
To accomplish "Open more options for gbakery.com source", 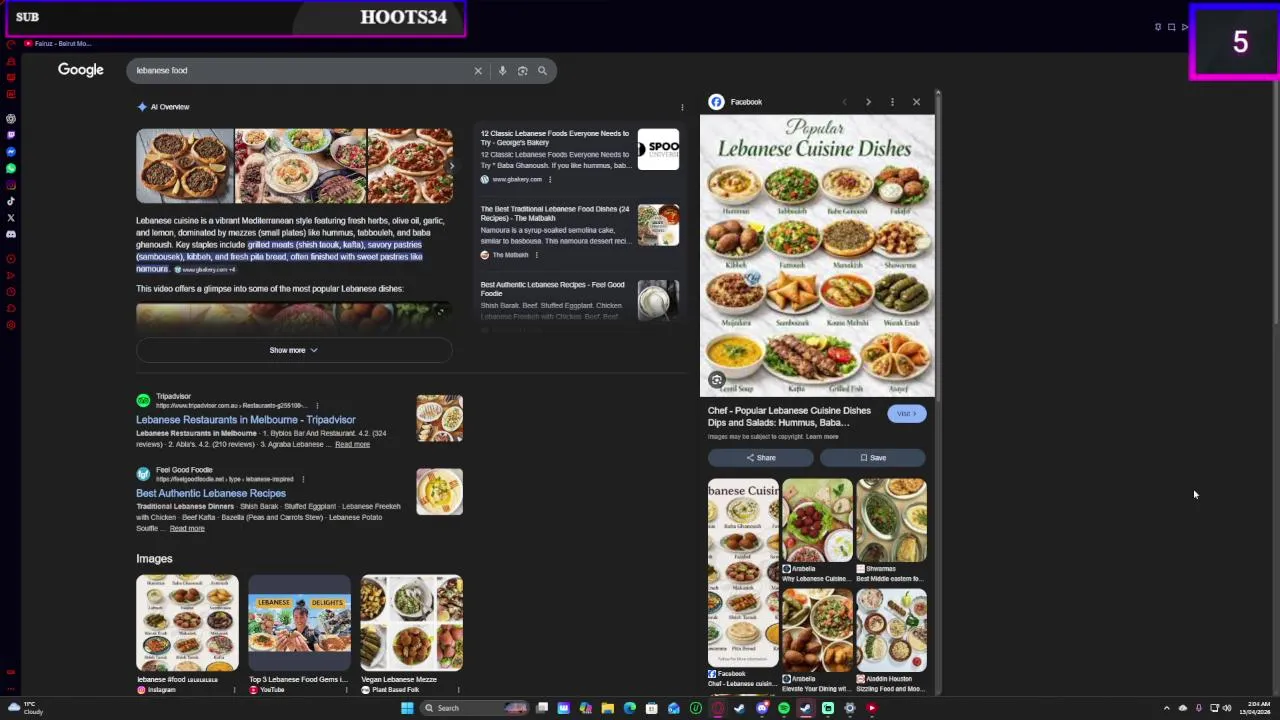I will (549, 180).
